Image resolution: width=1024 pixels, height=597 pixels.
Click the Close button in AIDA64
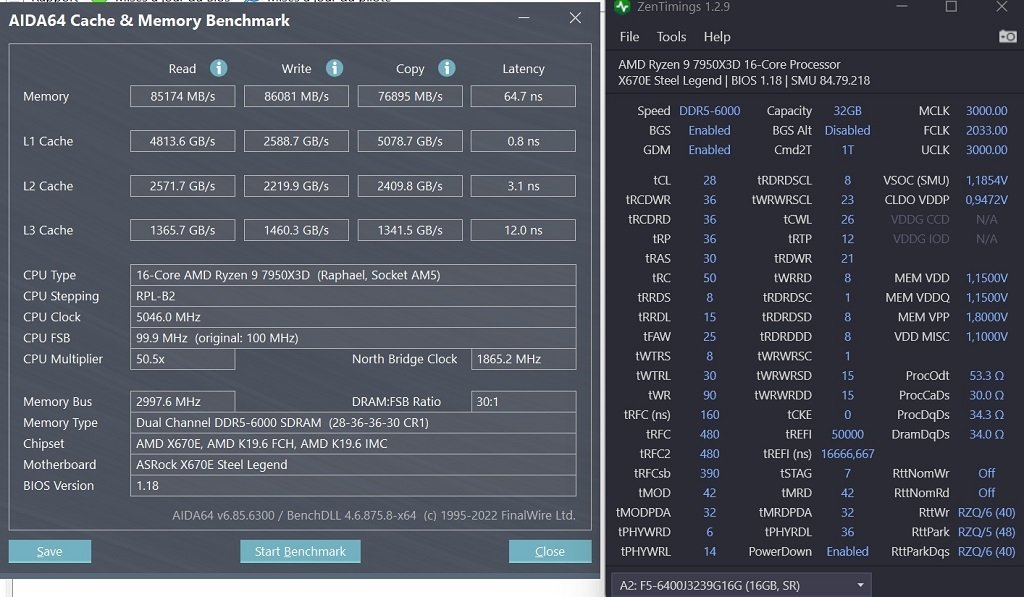coord(549,551)
